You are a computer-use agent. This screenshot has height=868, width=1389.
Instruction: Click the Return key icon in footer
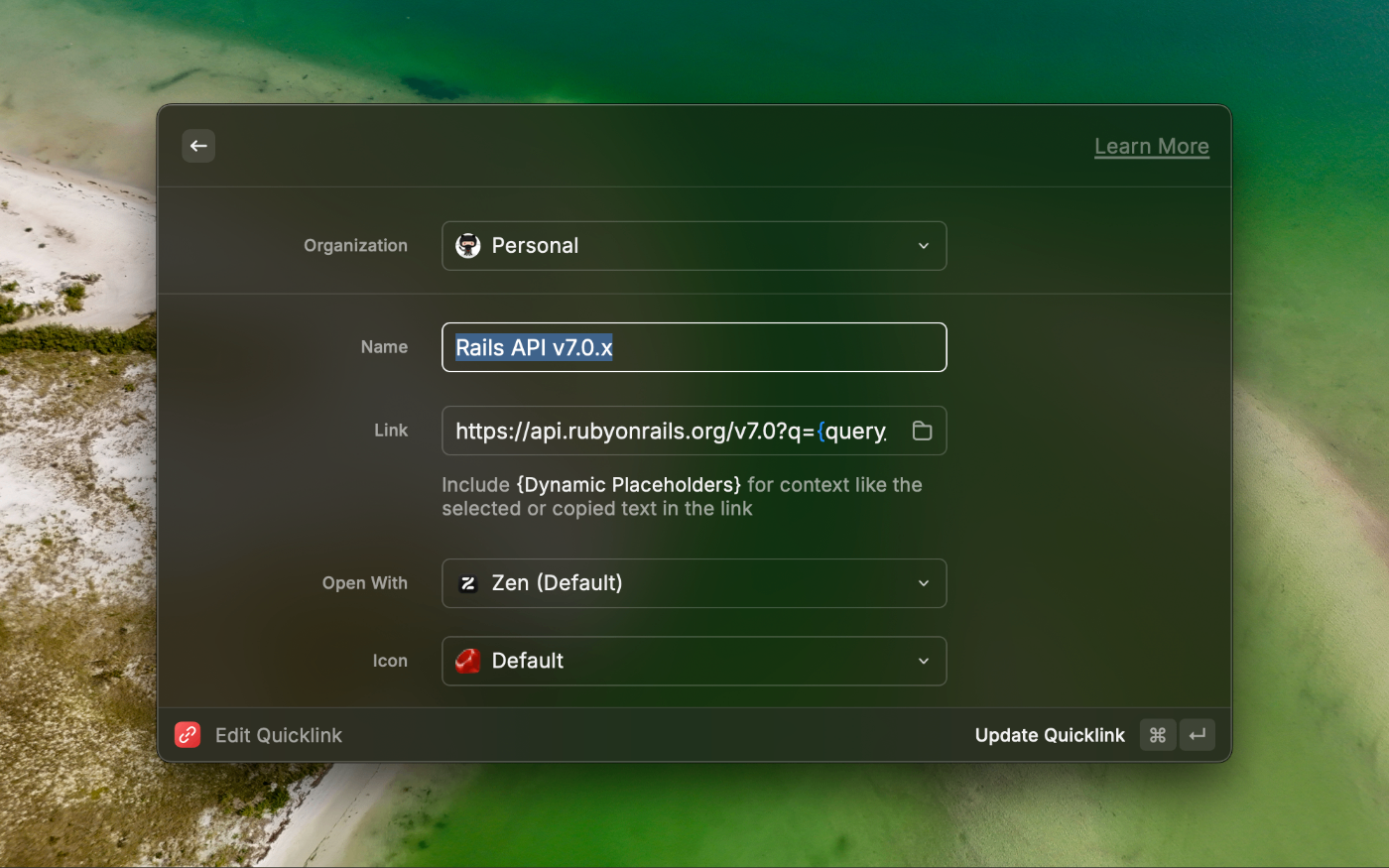coord(1198,735)
